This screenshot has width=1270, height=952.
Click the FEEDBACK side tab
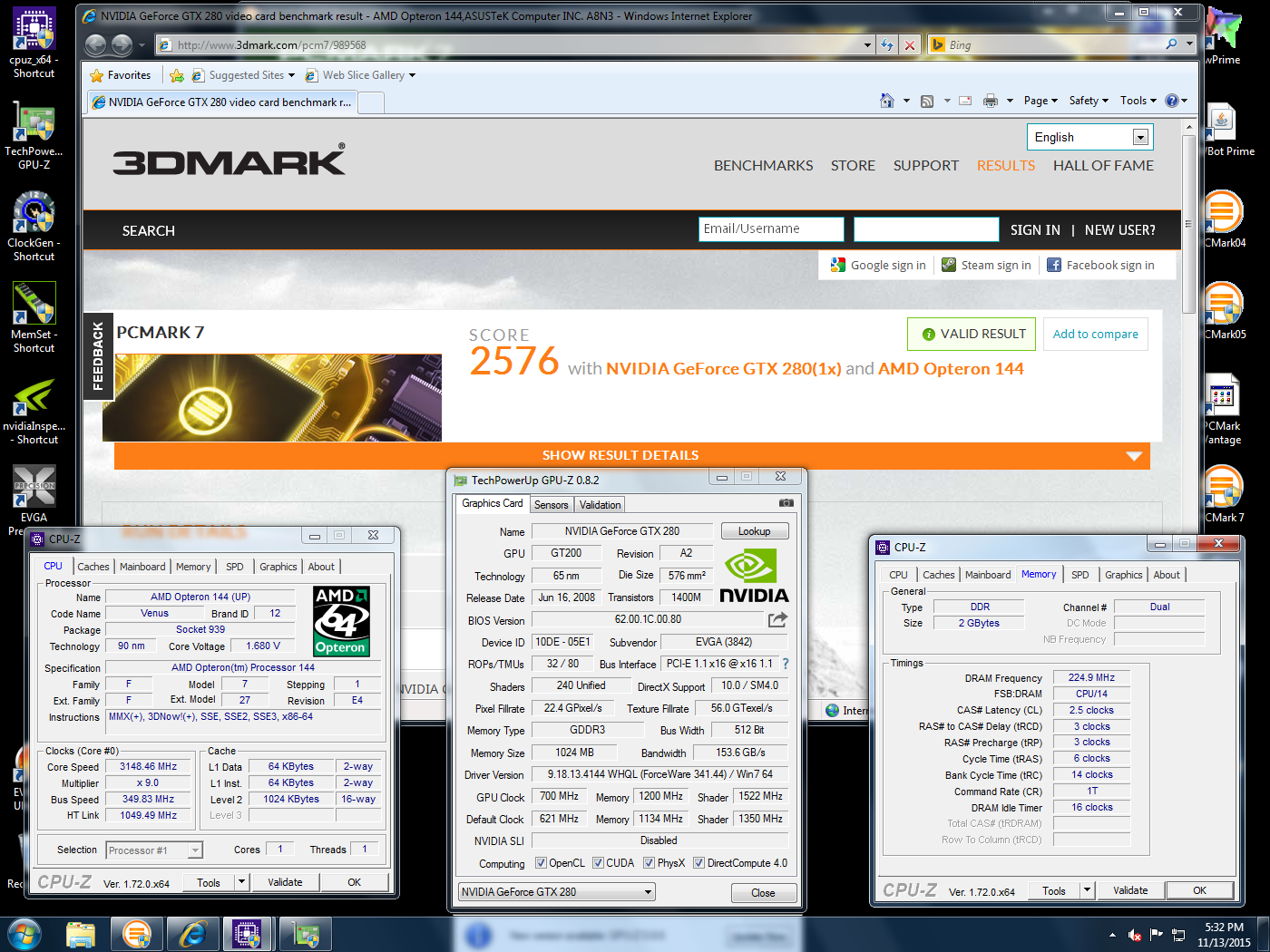click(98, 356)
